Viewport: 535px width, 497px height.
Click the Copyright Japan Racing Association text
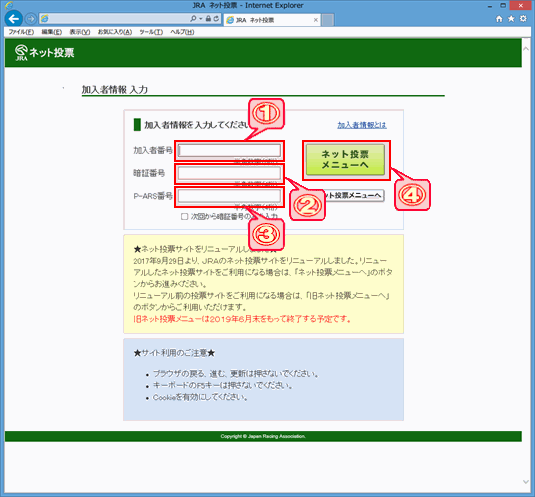click(x=263, y=436)
